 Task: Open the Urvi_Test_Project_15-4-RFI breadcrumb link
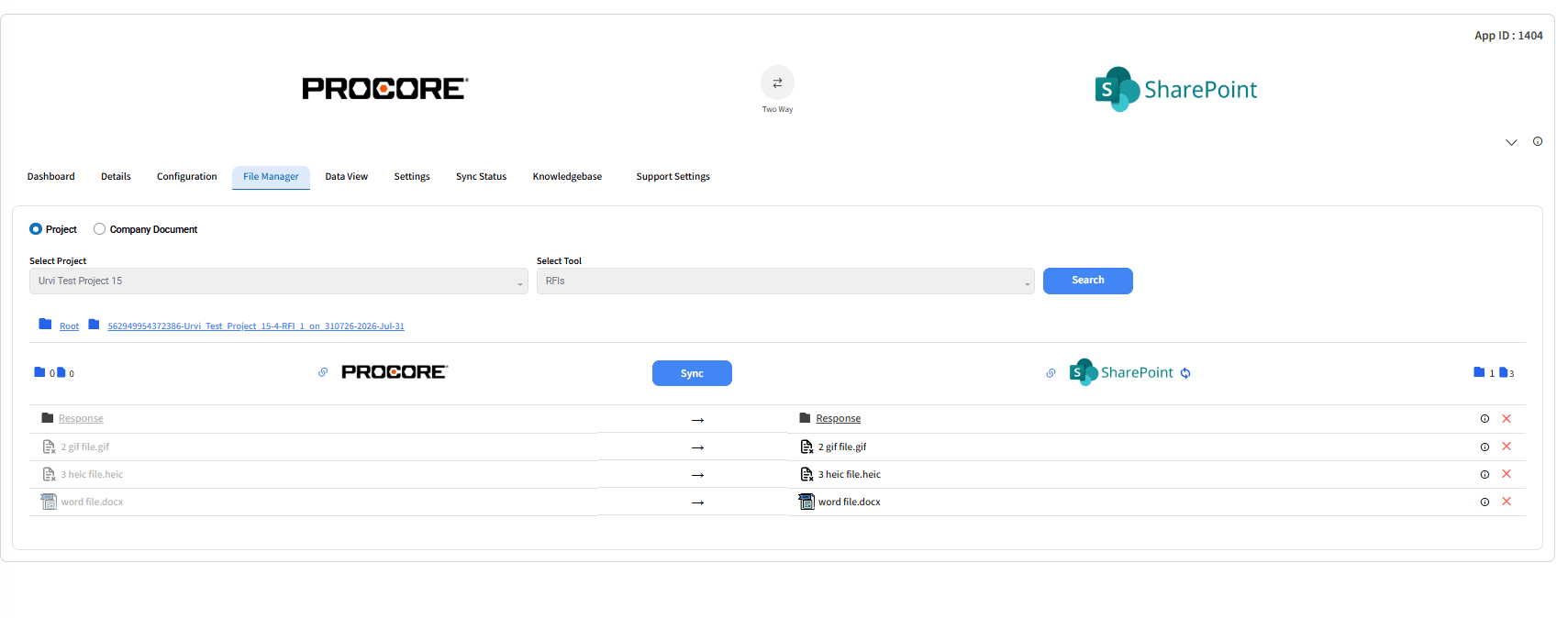pos(256,326)
